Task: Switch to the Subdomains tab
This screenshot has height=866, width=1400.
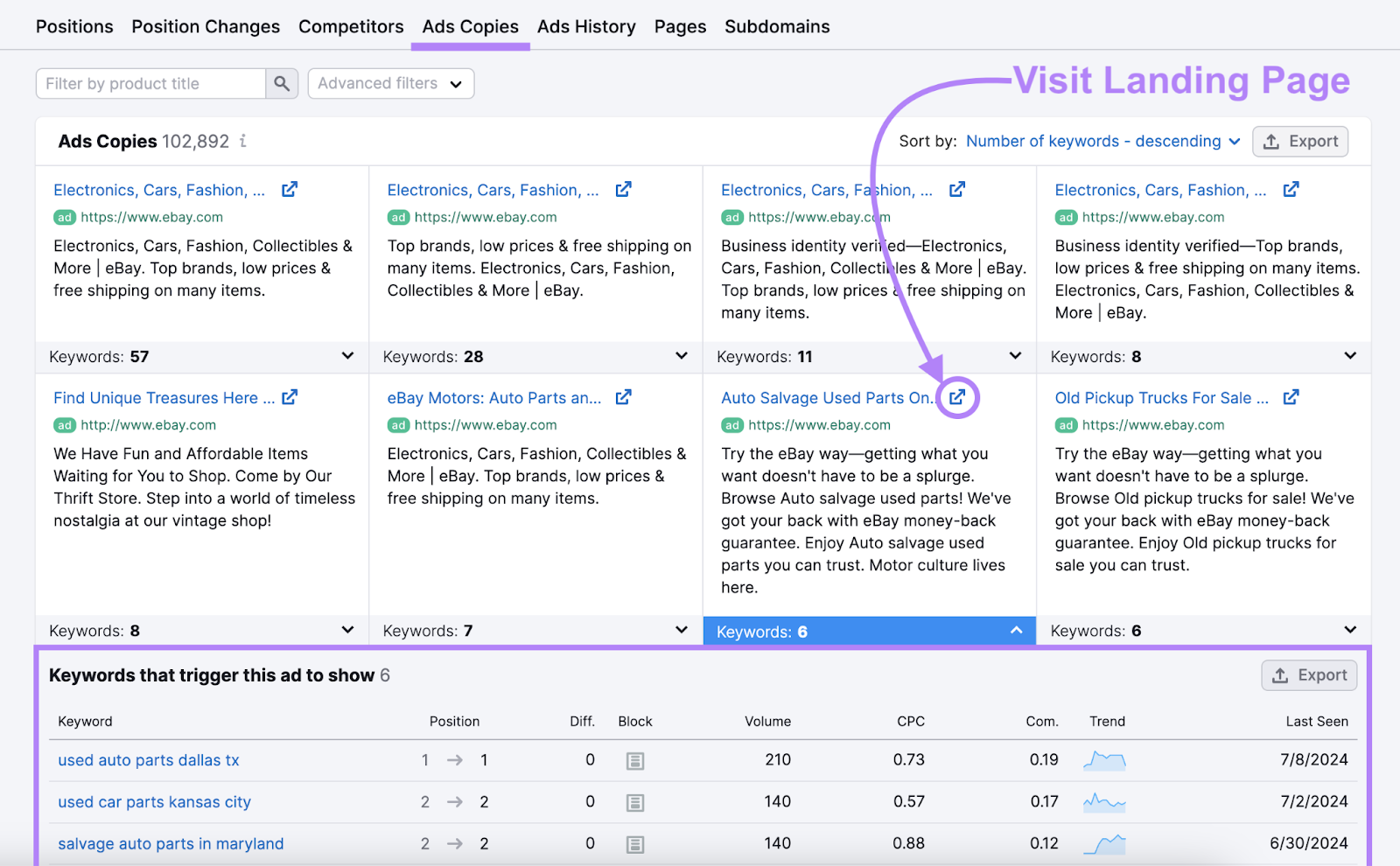Action: pyautogui.click(x=776, y=26)
